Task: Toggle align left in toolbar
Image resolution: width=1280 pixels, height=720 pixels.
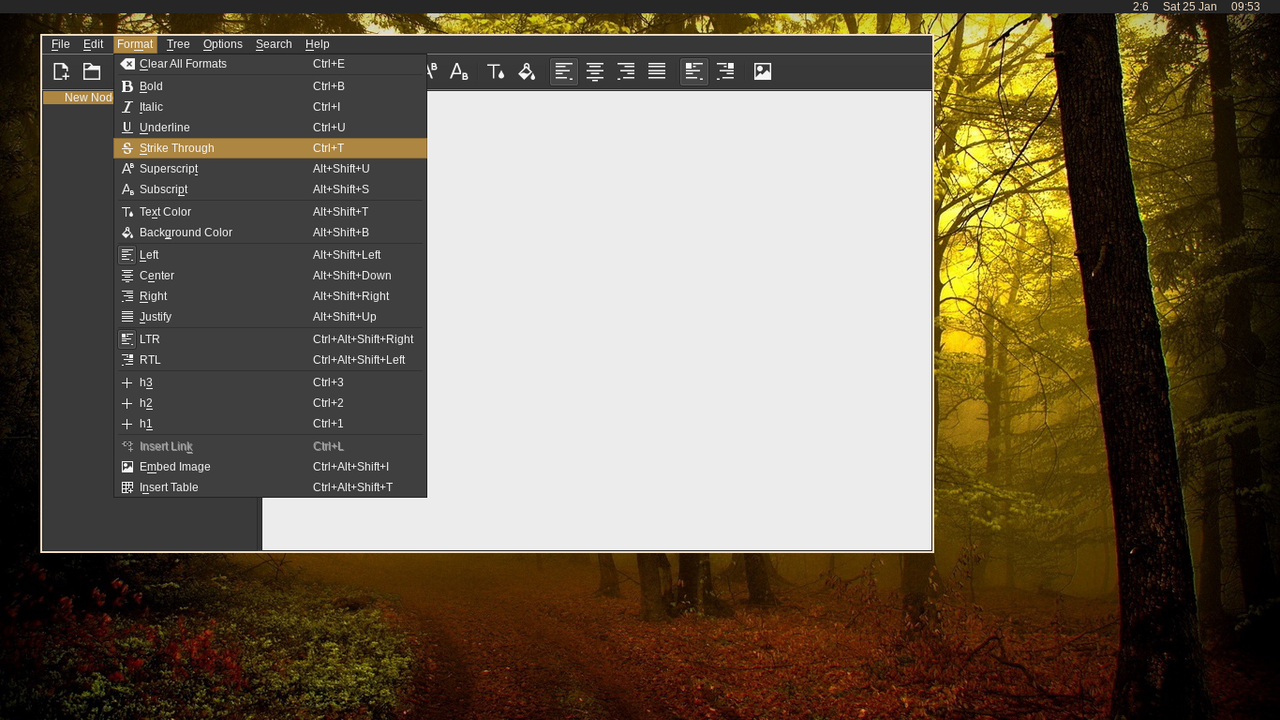Action: tap(564, 71)
